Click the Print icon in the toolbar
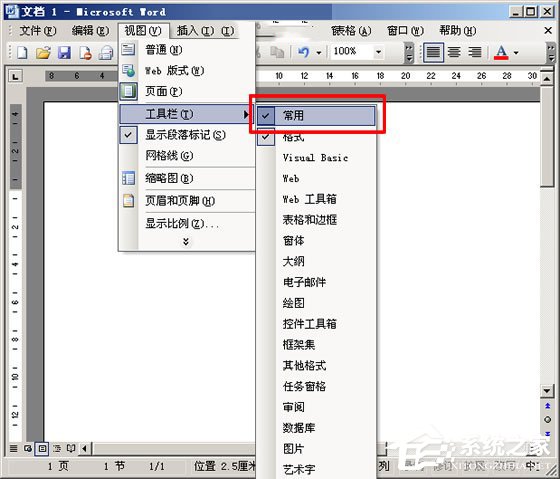Screen dimensions: 560x479 [106, 53]
